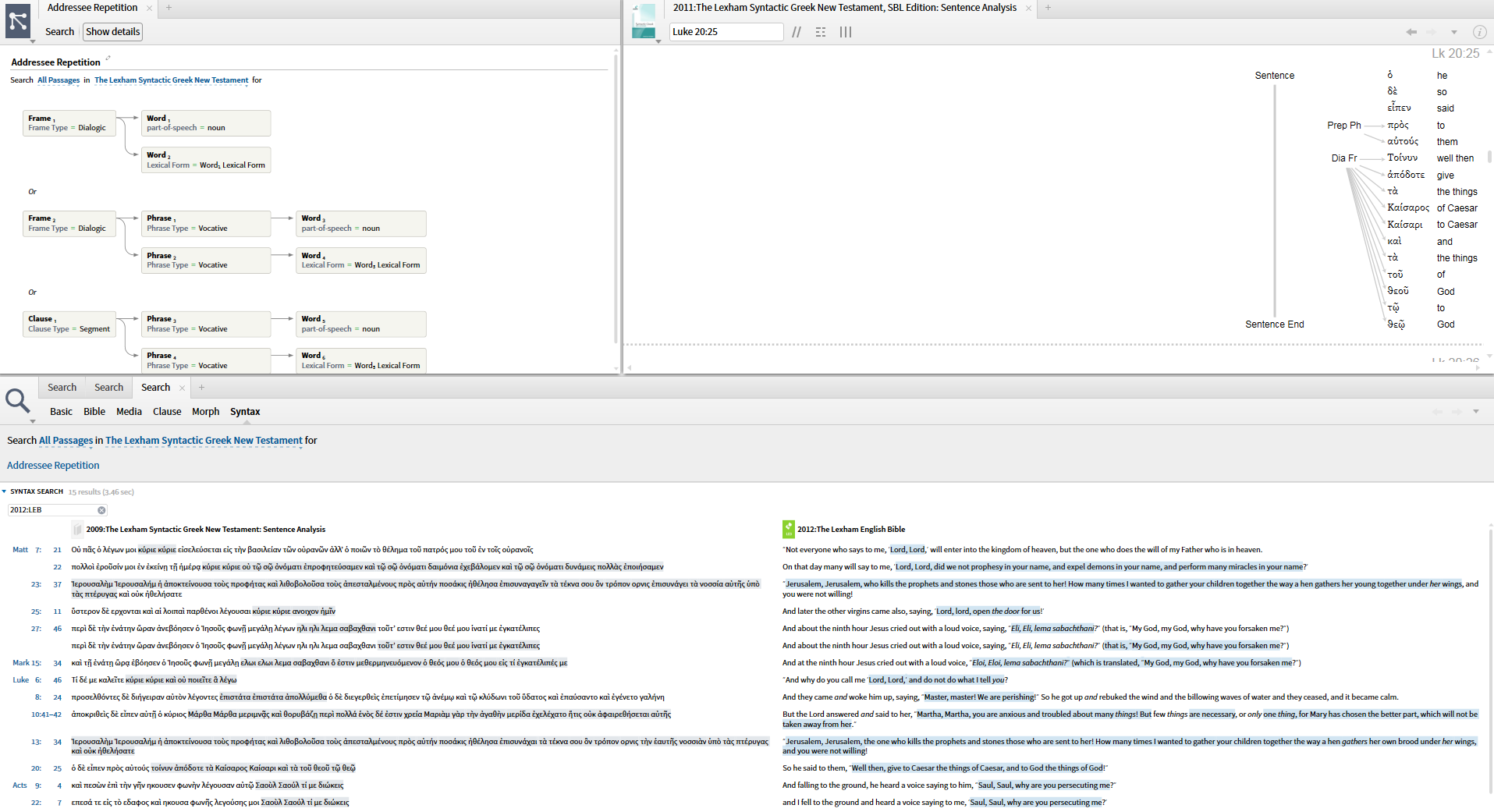
Task: Open All Passages dropdown in Search panel
Action: (x=66, y=441)
